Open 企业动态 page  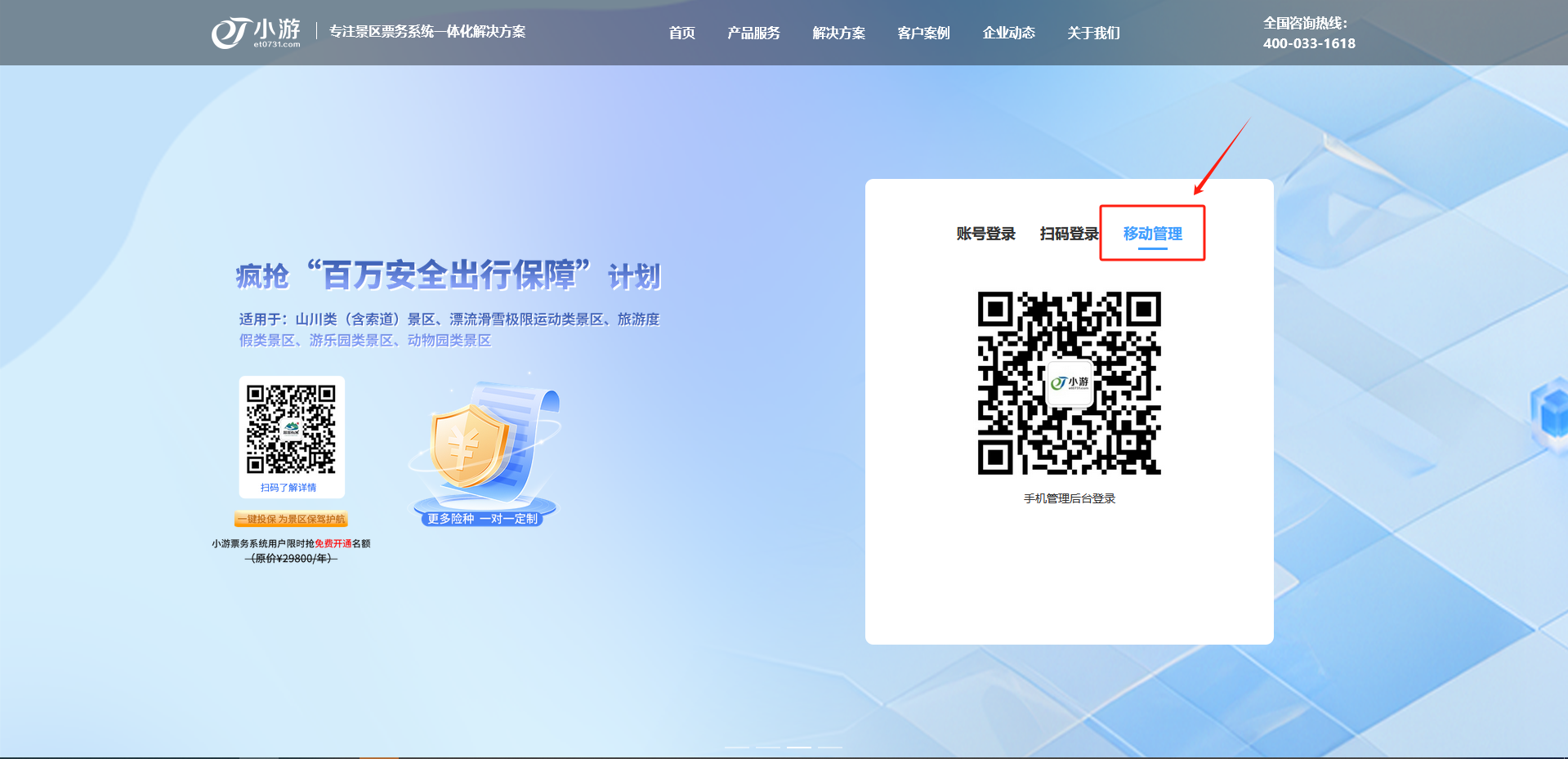click(1008, 33)
